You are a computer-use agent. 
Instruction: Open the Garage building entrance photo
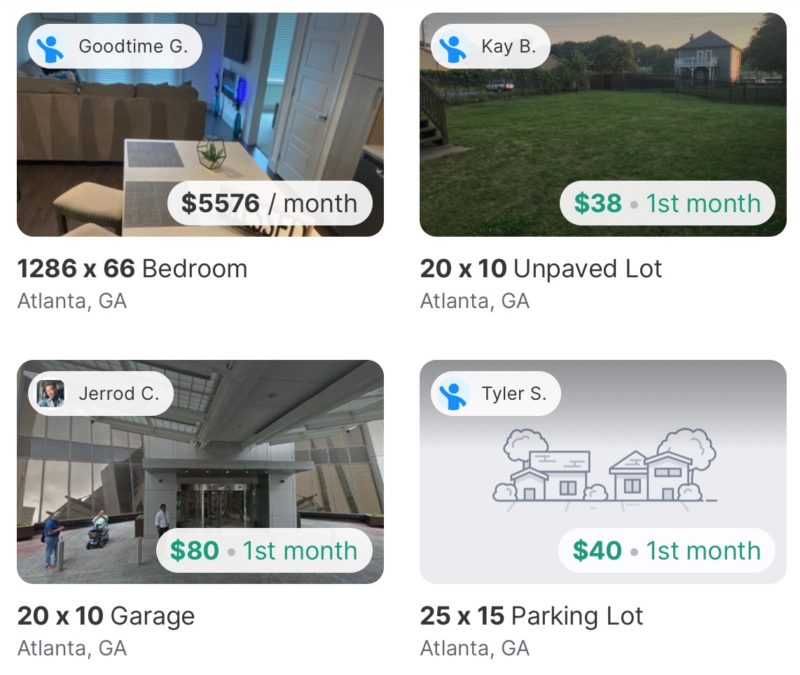coord(201,472)
